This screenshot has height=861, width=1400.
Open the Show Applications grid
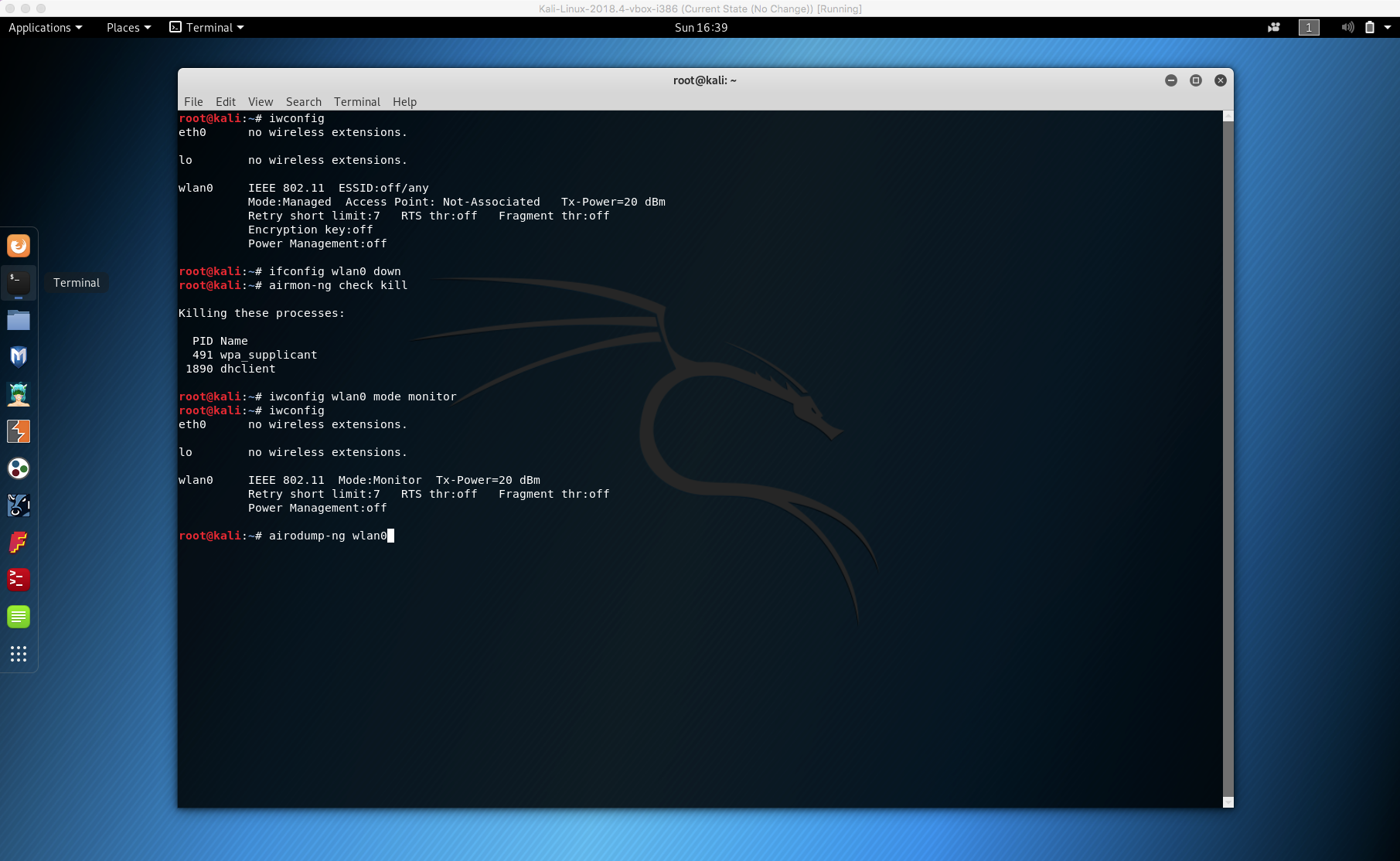(x=19, y=654)
